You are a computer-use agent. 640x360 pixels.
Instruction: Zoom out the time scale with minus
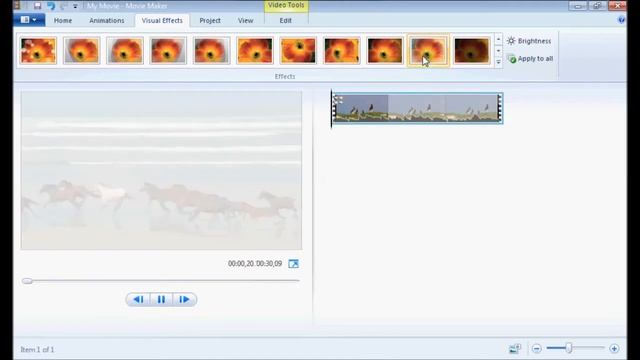(537, 349)
